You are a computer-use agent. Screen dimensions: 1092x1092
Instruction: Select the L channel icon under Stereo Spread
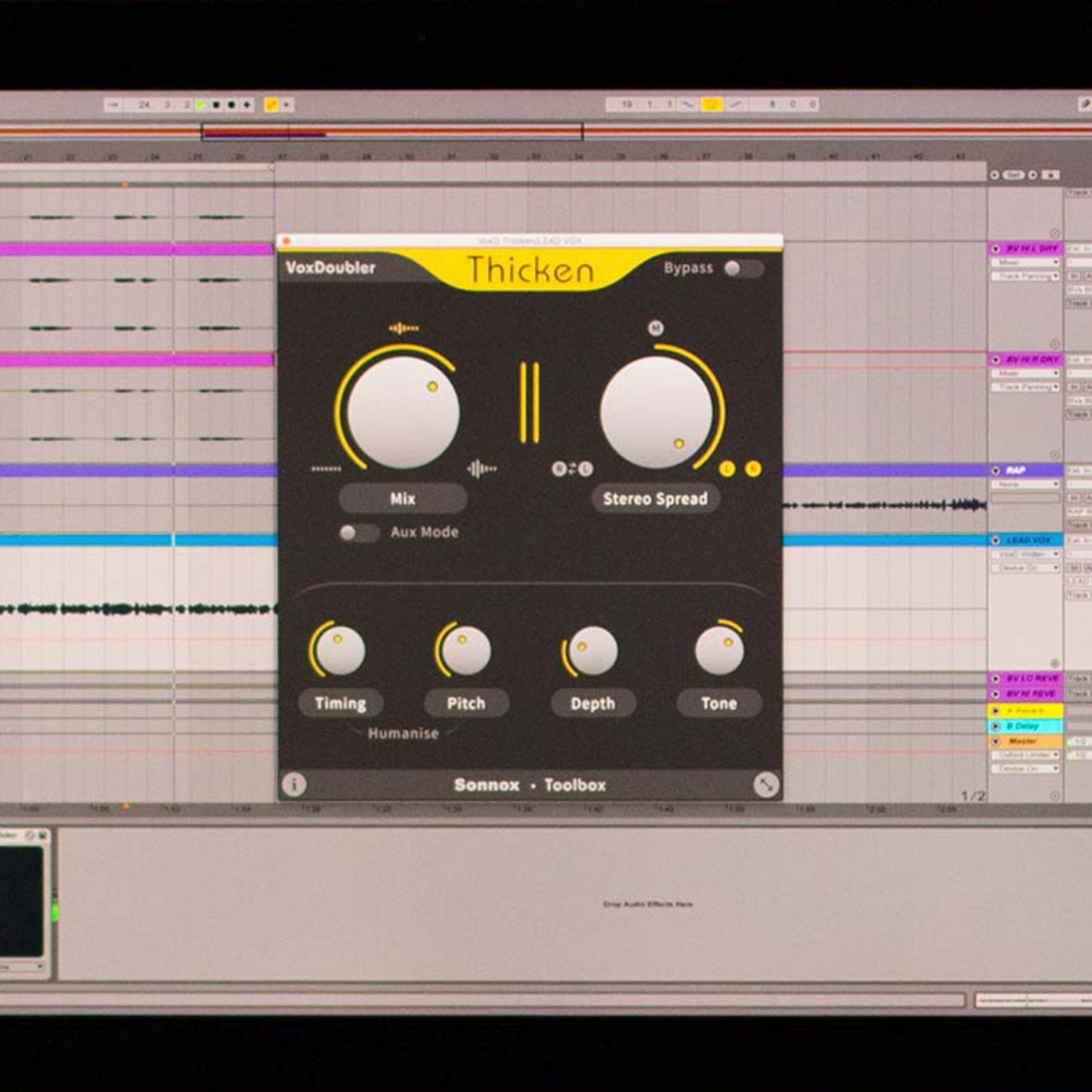pyautogui.click(x=728, y=470)
